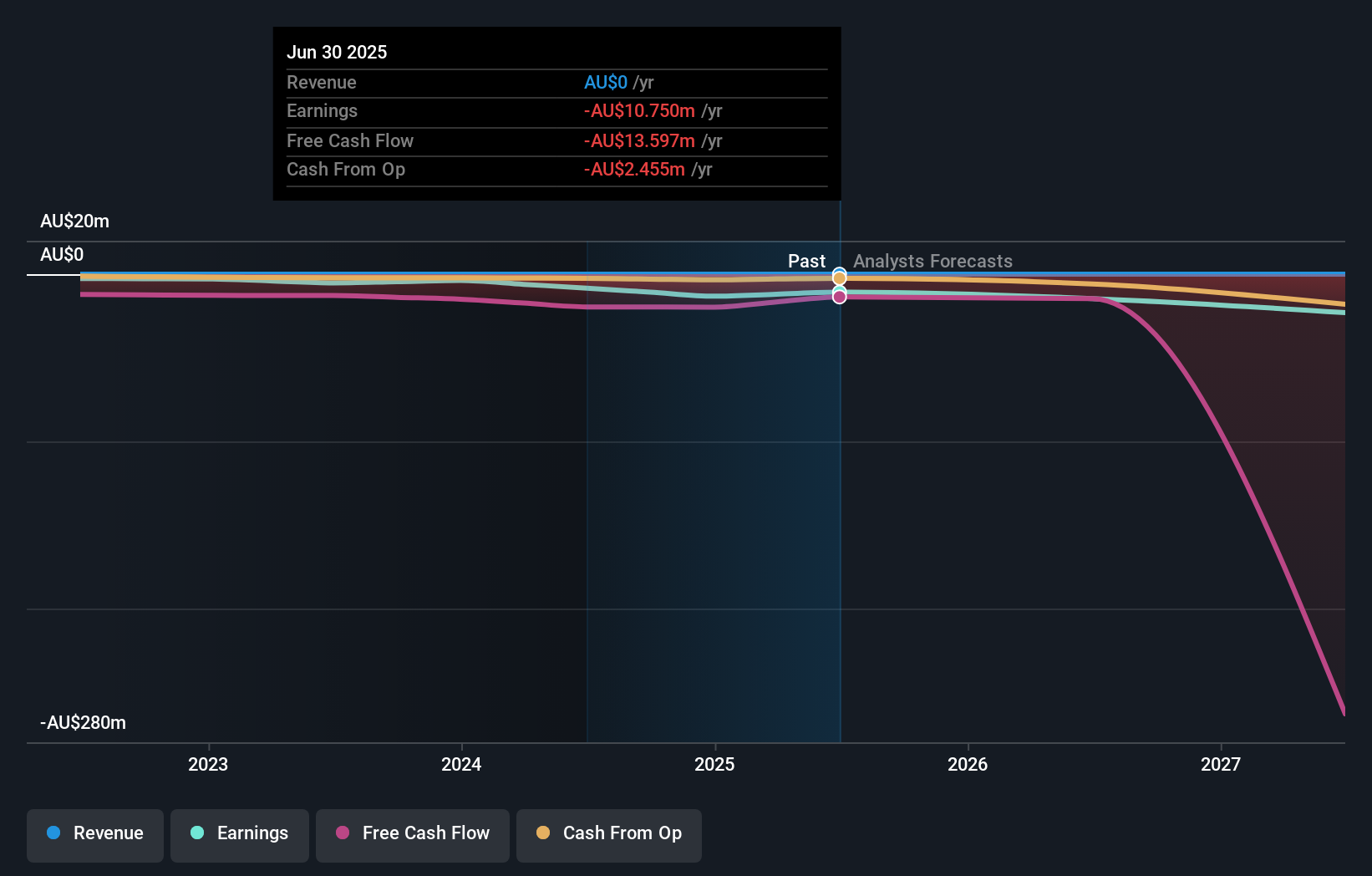The width and height of the screenshot is (1372, 876).
Task: Click the -AU$280m axis label
Action: [x=84, y=722]
